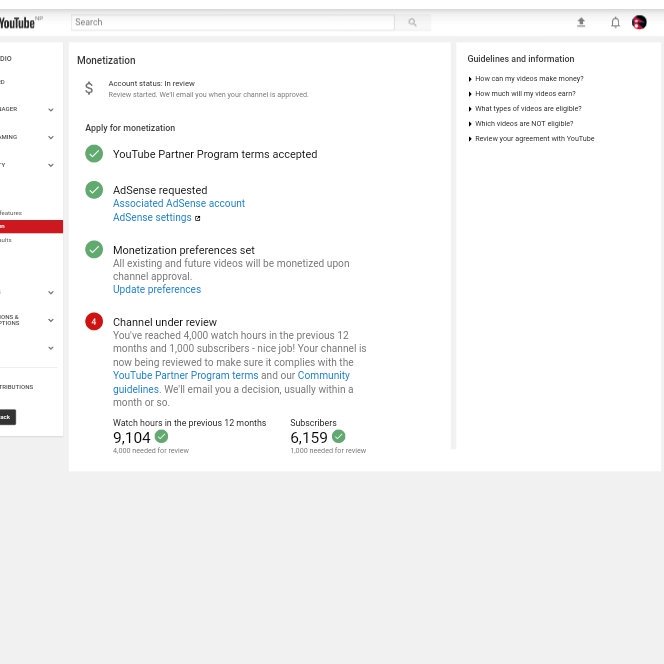Focus the Search input field
This screenshot has width=664, height=664.
(232, 22)
